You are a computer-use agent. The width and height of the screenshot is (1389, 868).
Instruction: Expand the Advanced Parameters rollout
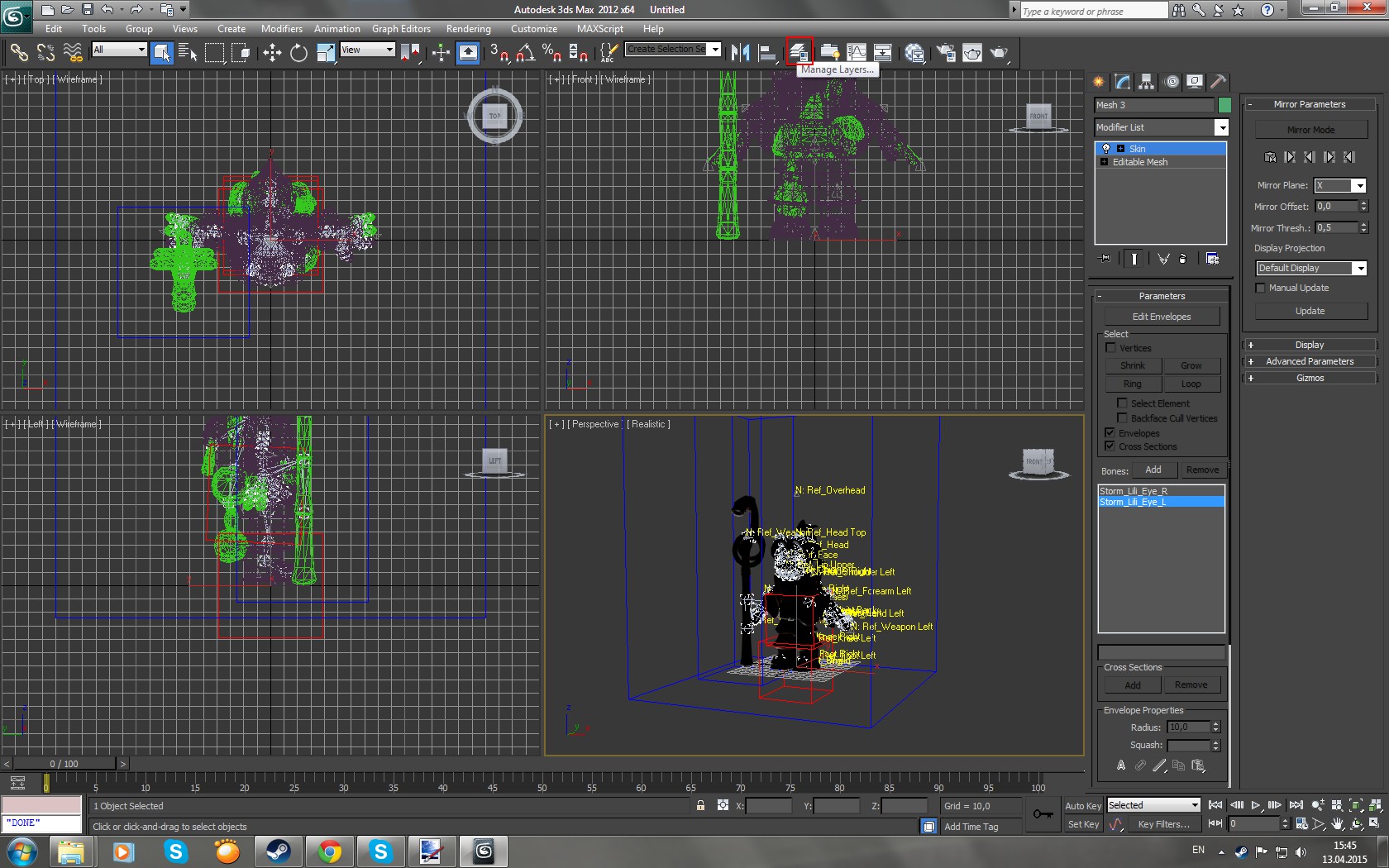tap(1310, 361)
